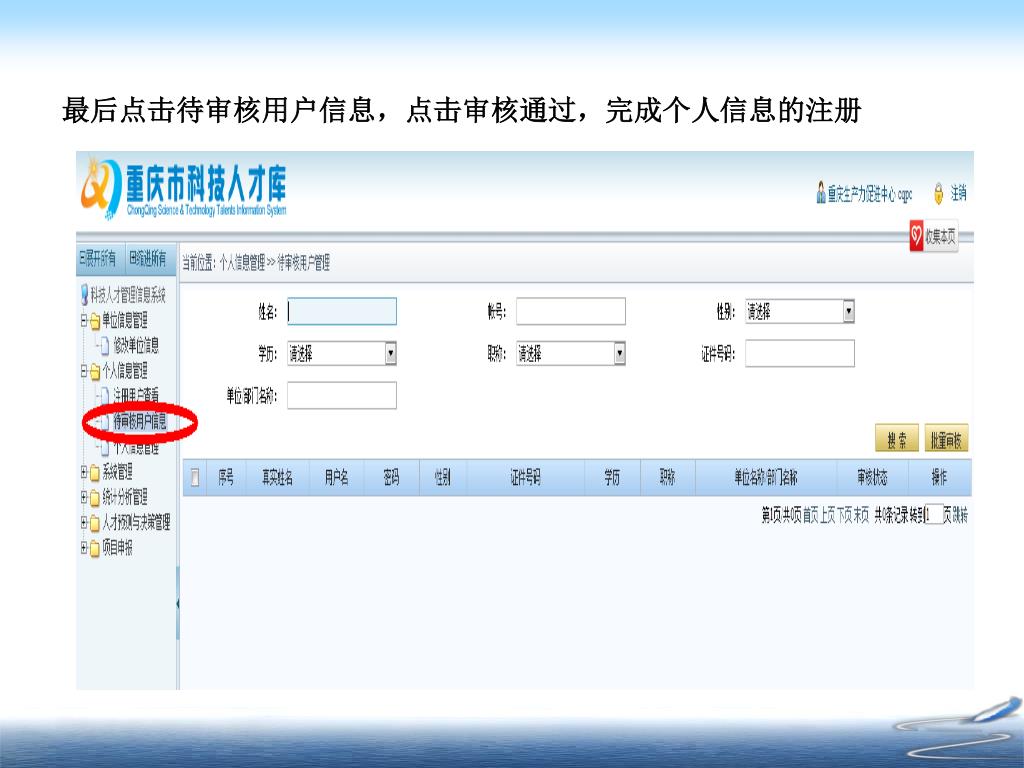Image resolution: width=1024 pixels, height=768 pixels.
Task: Click the 序号 column header
Action: click(226, 478)
